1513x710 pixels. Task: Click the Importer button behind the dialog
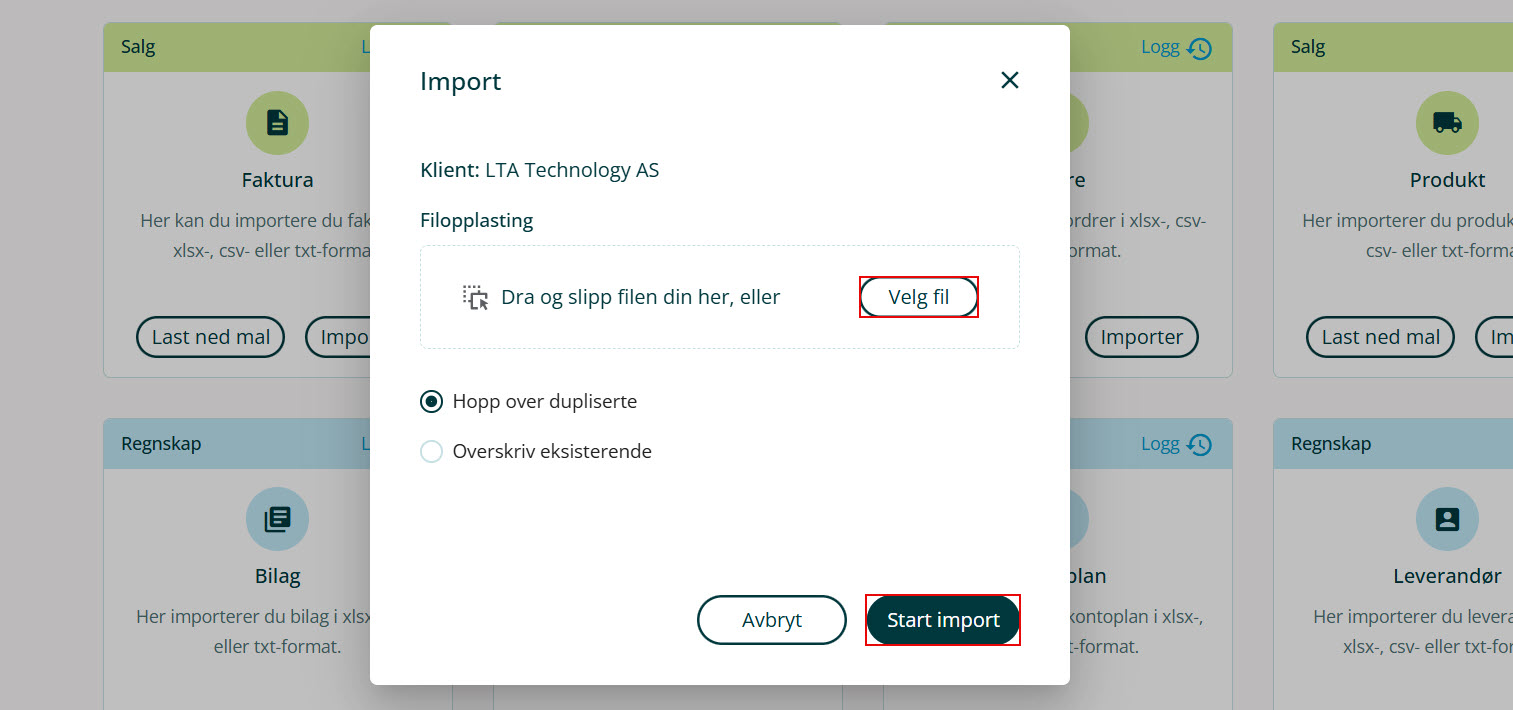[x=1141, y=337]
